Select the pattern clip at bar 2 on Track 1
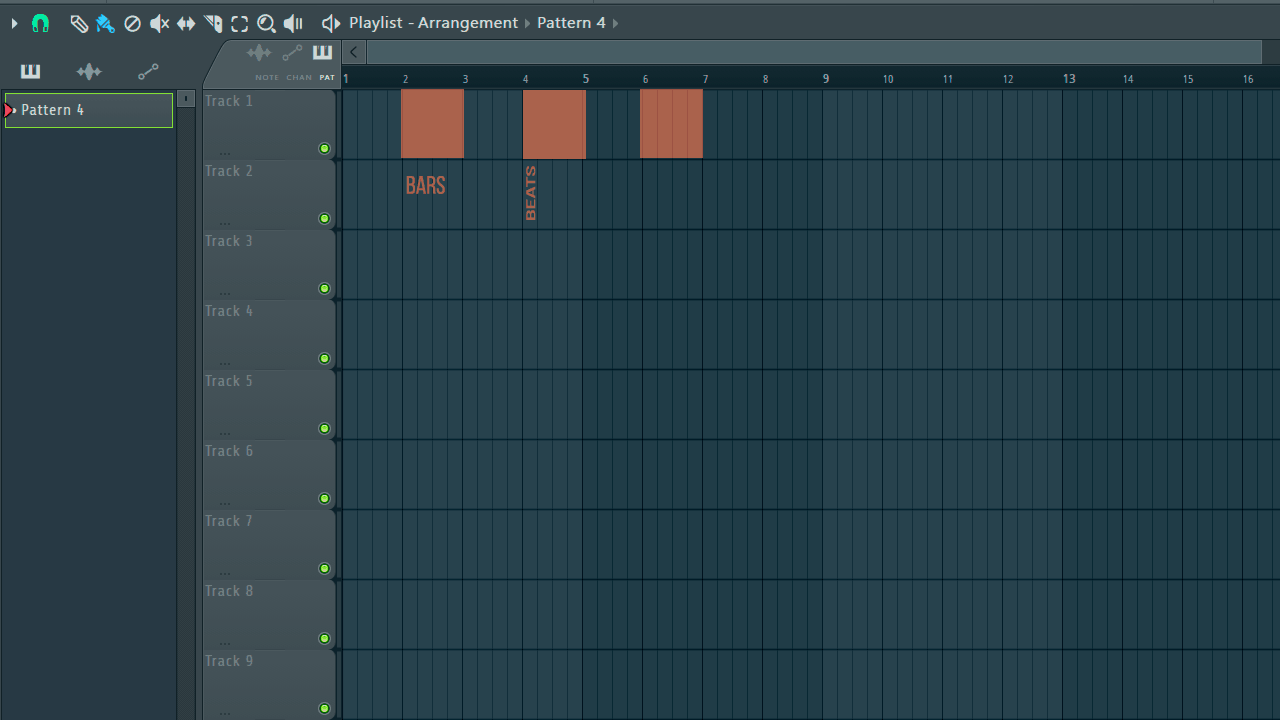The height and width of the screenshot is (720, 1280). click(432, 123)
